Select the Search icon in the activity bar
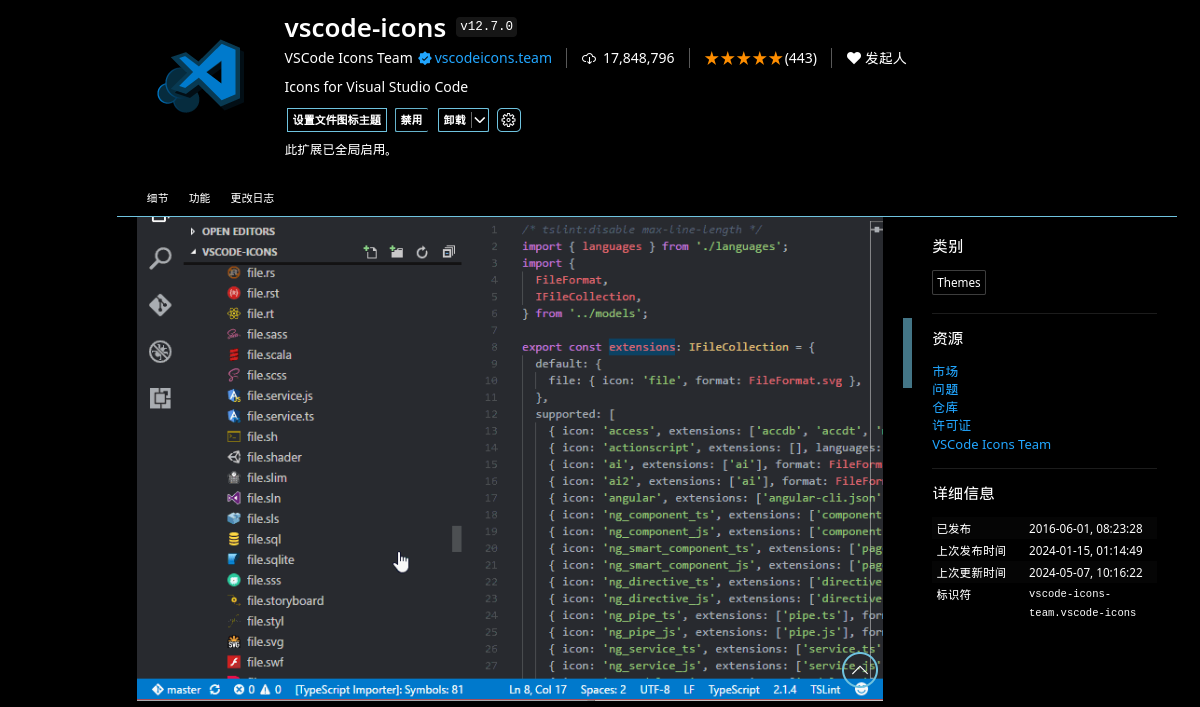1200x707 pixels. [160, 258]
